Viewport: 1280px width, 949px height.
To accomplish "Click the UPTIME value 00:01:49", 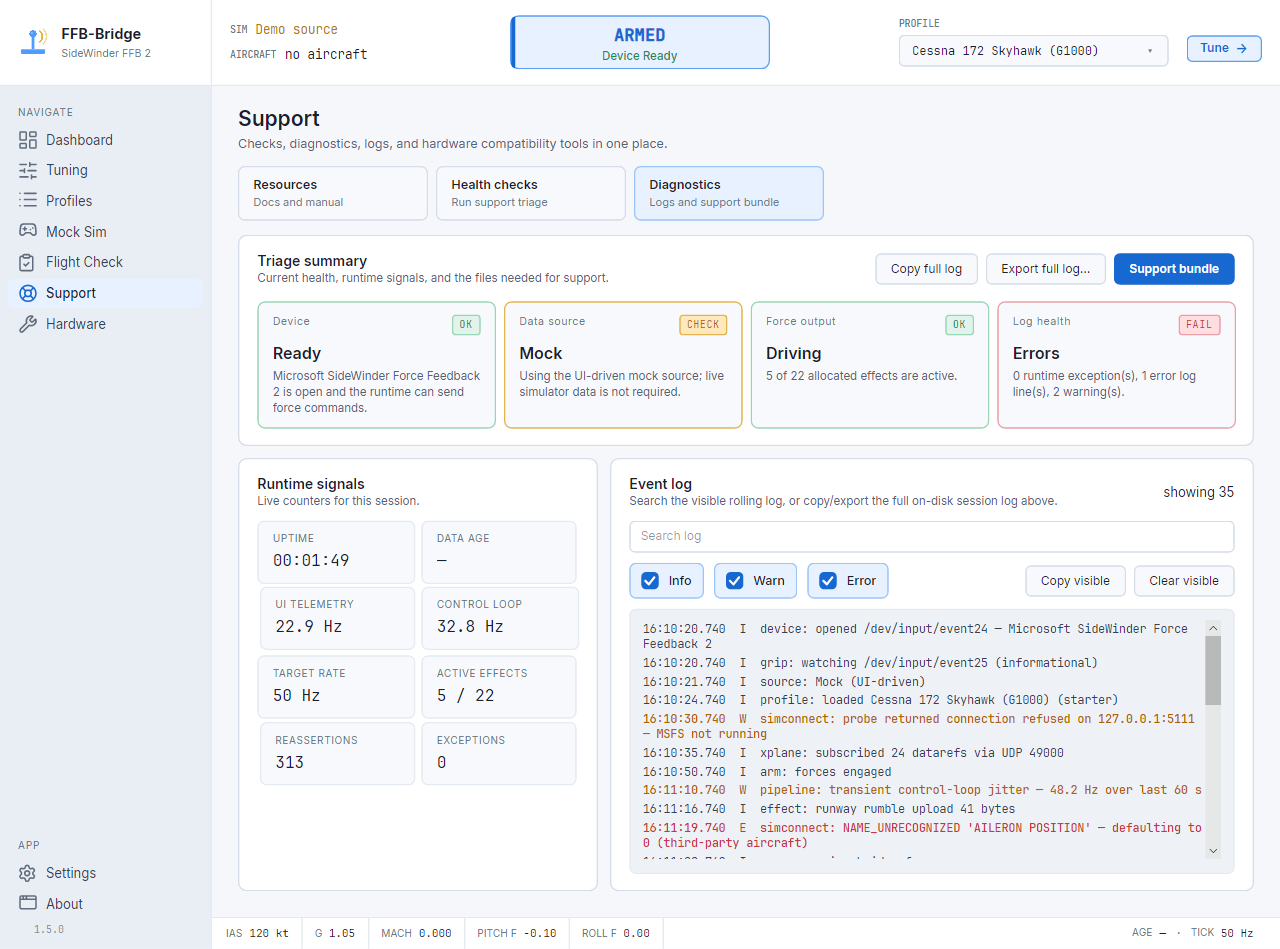I will [x=311, y=561].
